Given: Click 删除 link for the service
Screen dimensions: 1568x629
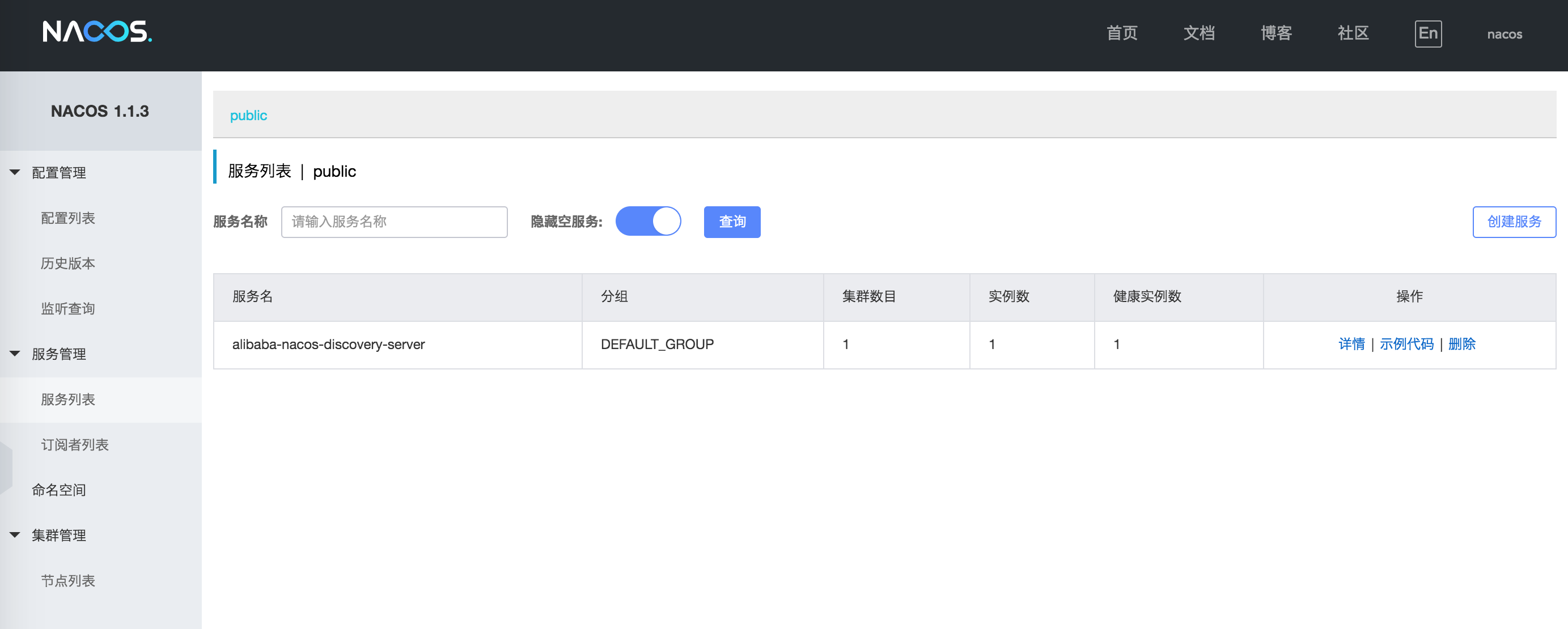Looking at the screenshot, I should coord(1461,345).
